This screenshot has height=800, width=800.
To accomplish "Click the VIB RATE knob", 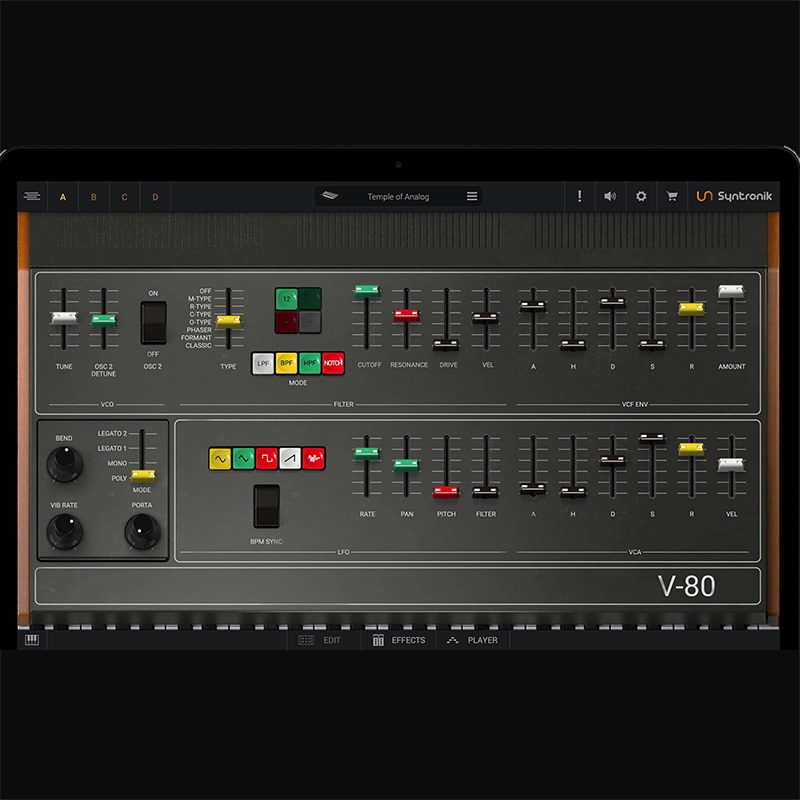I will [x=65, y=531].
